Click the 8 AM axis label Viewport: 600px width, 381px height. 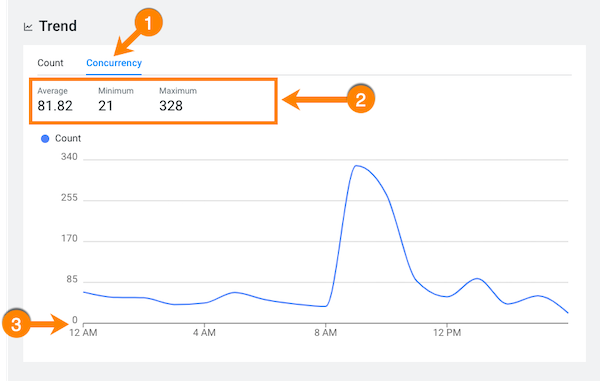pos(326,332)
